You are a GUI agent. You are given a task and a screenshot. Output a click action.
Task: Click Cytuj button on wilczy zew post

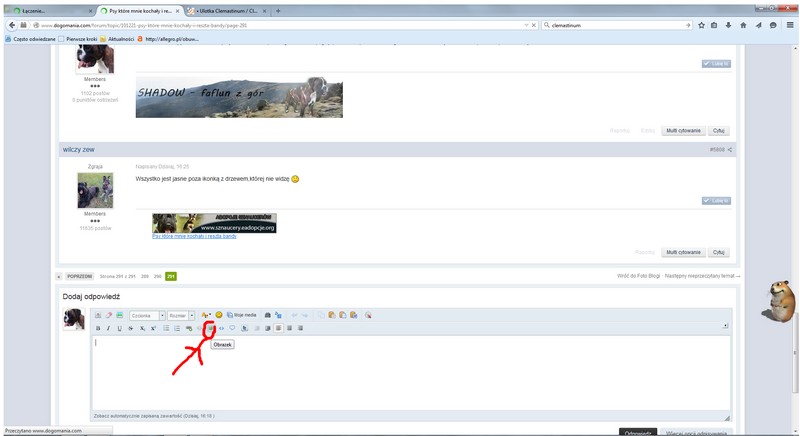click(719, 252)
